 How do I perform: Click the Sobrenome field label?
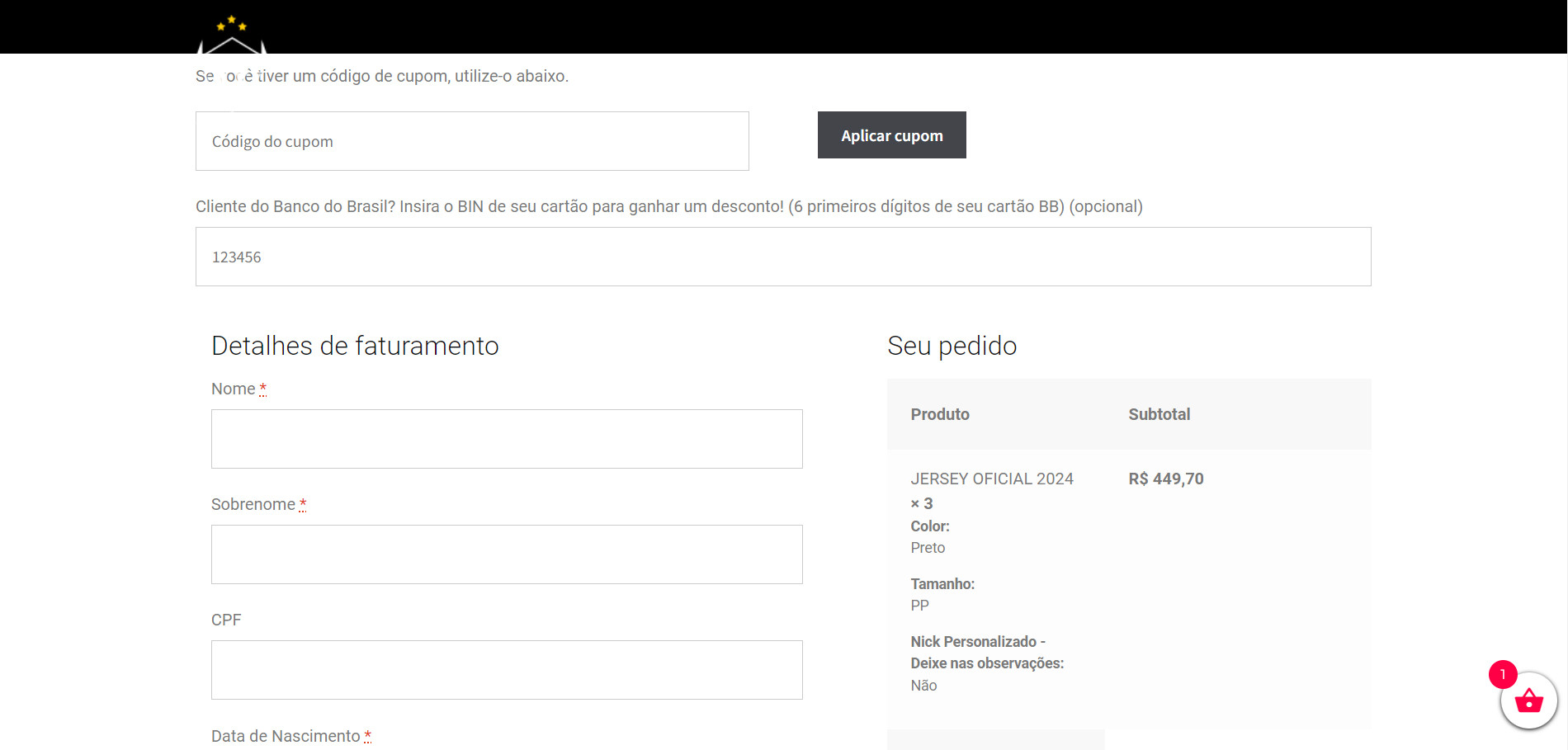[253, 504]
